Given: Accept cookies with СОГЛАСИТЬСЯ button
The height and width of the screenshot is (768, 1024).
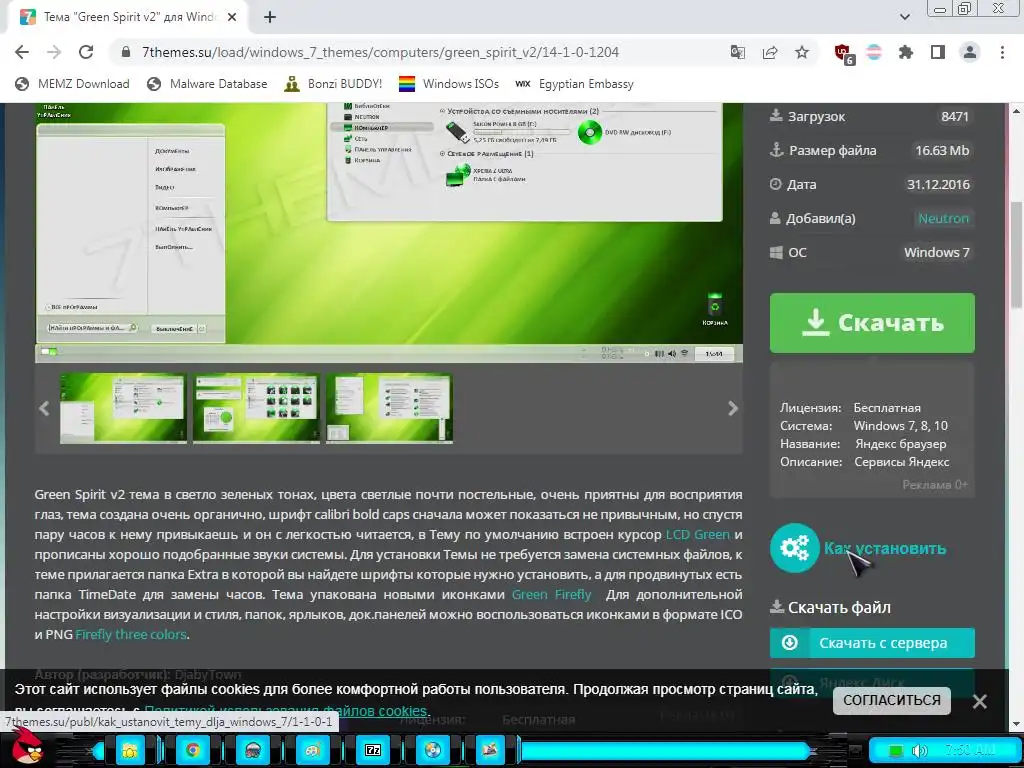Looking at the screenshot, I should 891,700.
